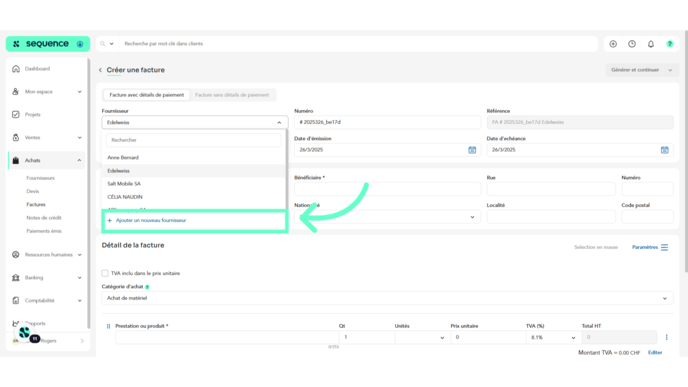Viewport: 688px width, 387px height.
Task: Grab the line item drag handle icon
Action: pos(108,326)
